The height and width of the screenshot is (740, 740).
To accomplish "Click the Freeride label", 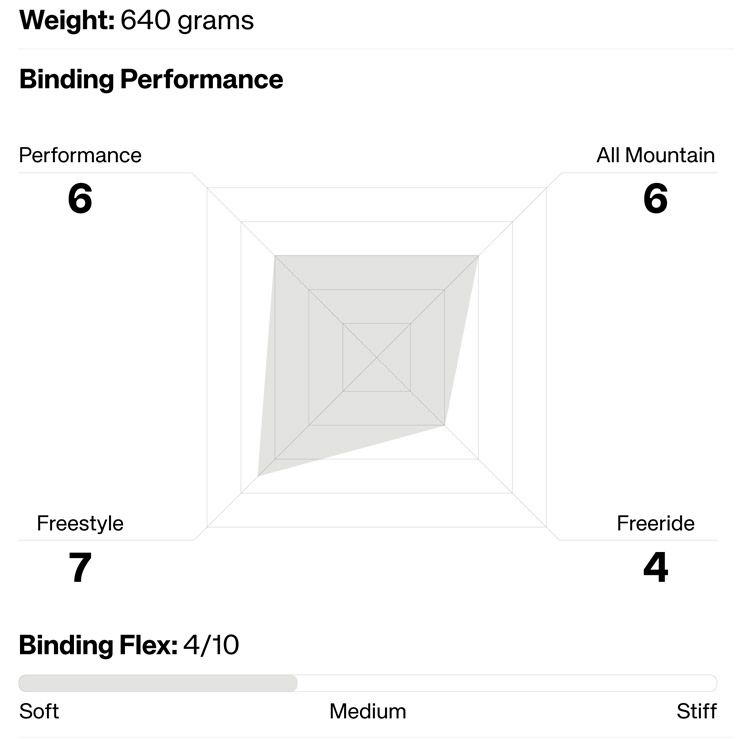I will pos(655,523).
